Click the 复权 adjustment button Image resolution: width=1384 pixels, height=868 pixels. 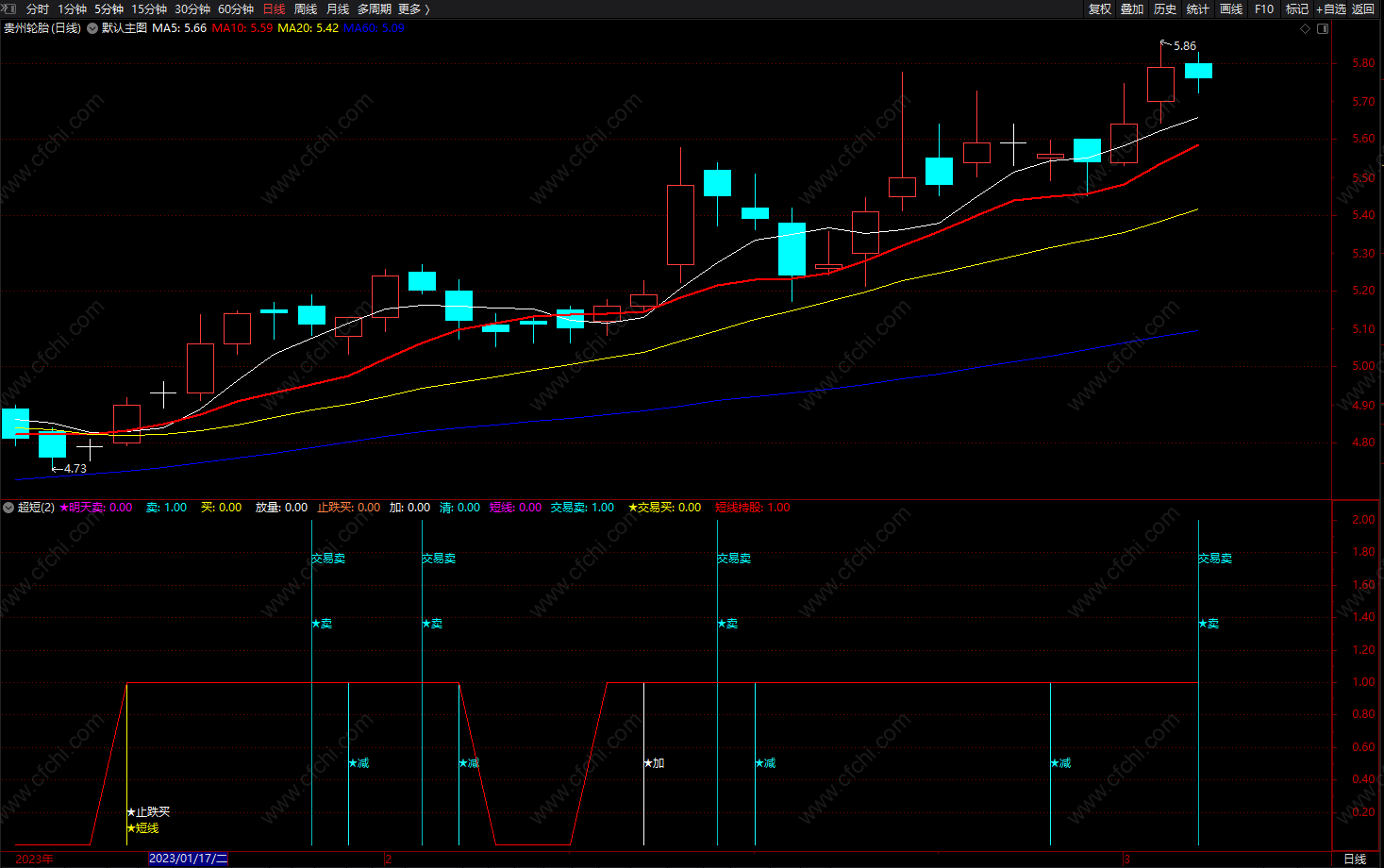[1100, 8]
